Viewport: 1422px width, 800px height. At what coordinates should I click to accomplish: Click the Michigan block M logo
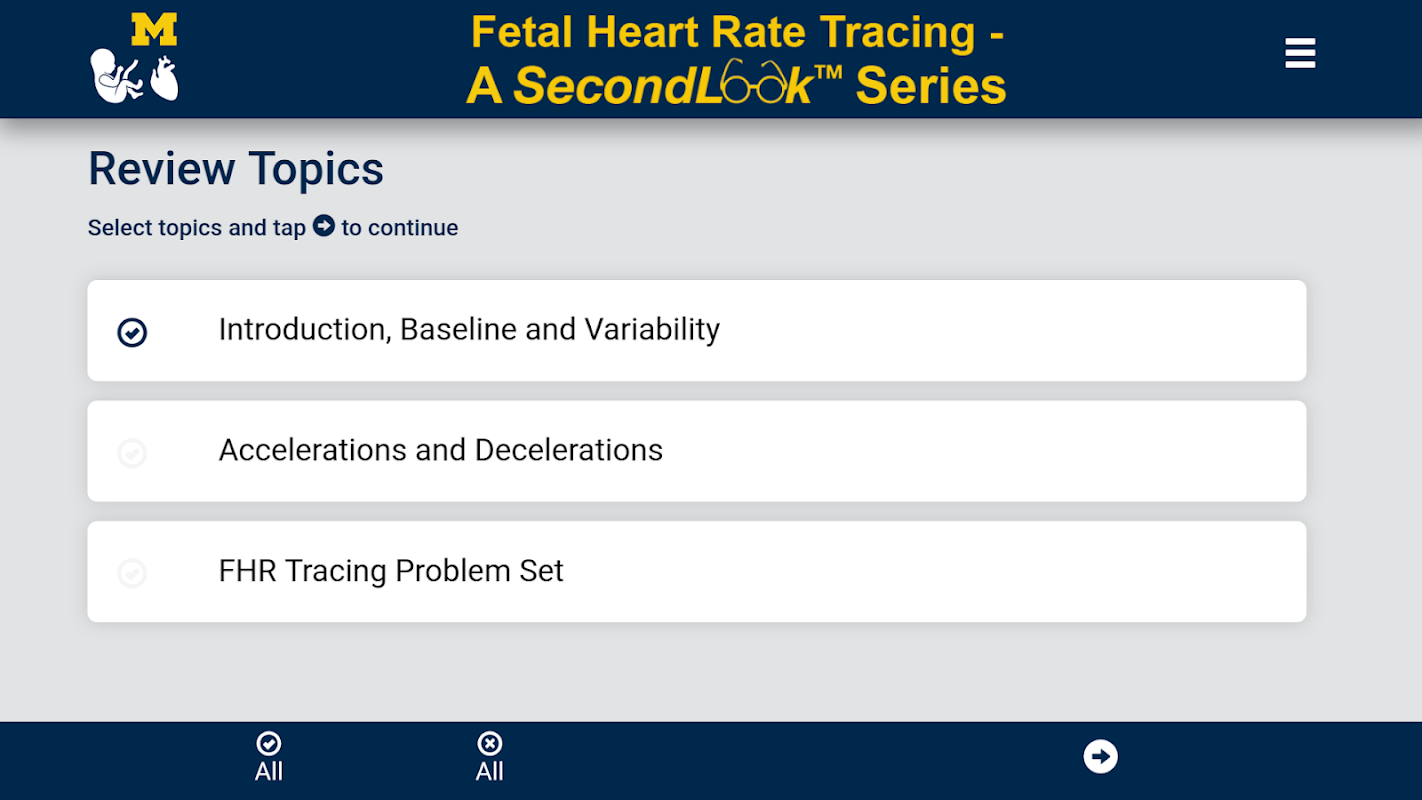pyautogui.click(x=154, y=30)
